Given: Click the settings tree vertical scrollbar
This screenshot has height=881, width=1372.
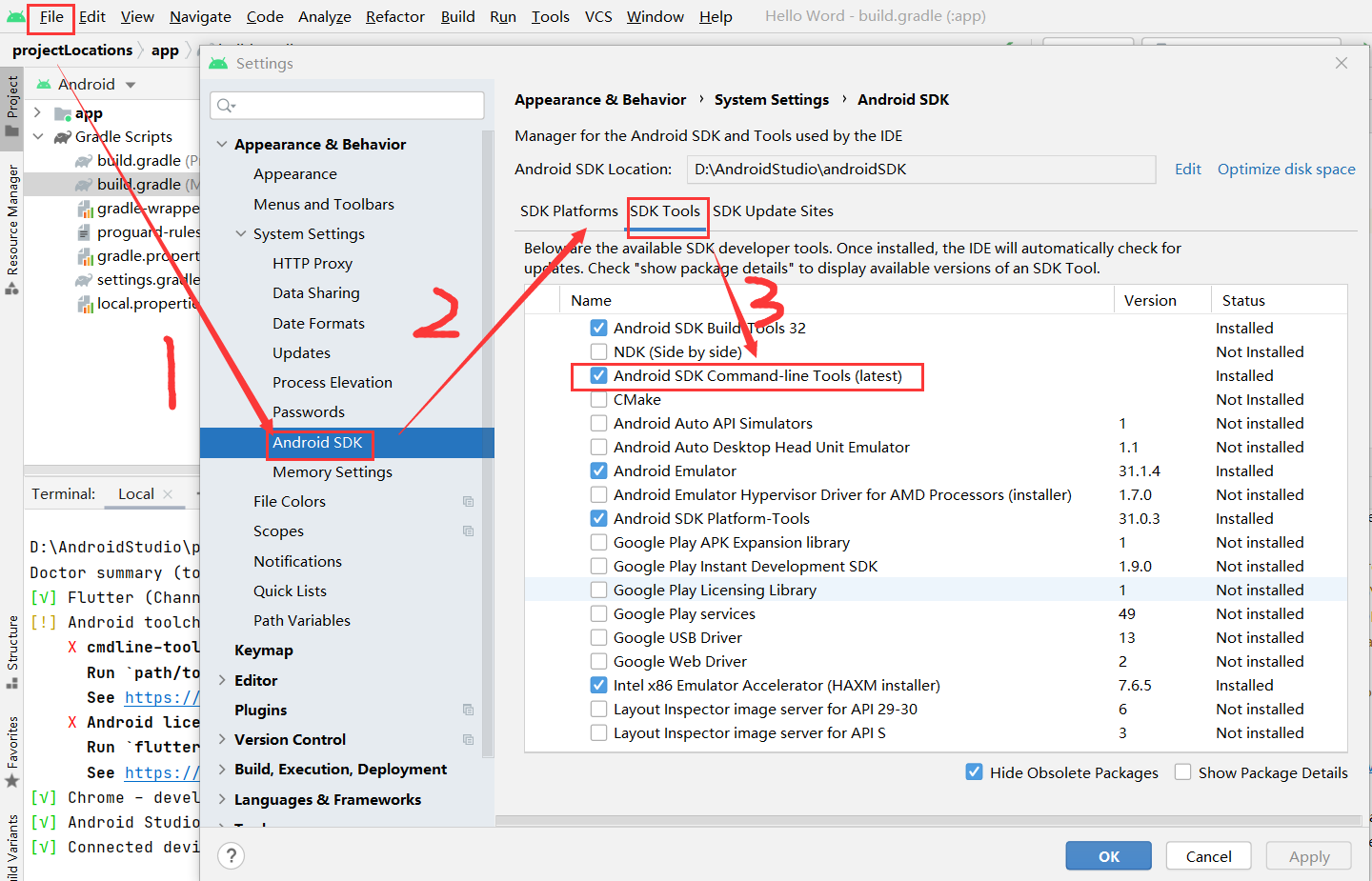Looking at the screenshot, I should (489, 443).
